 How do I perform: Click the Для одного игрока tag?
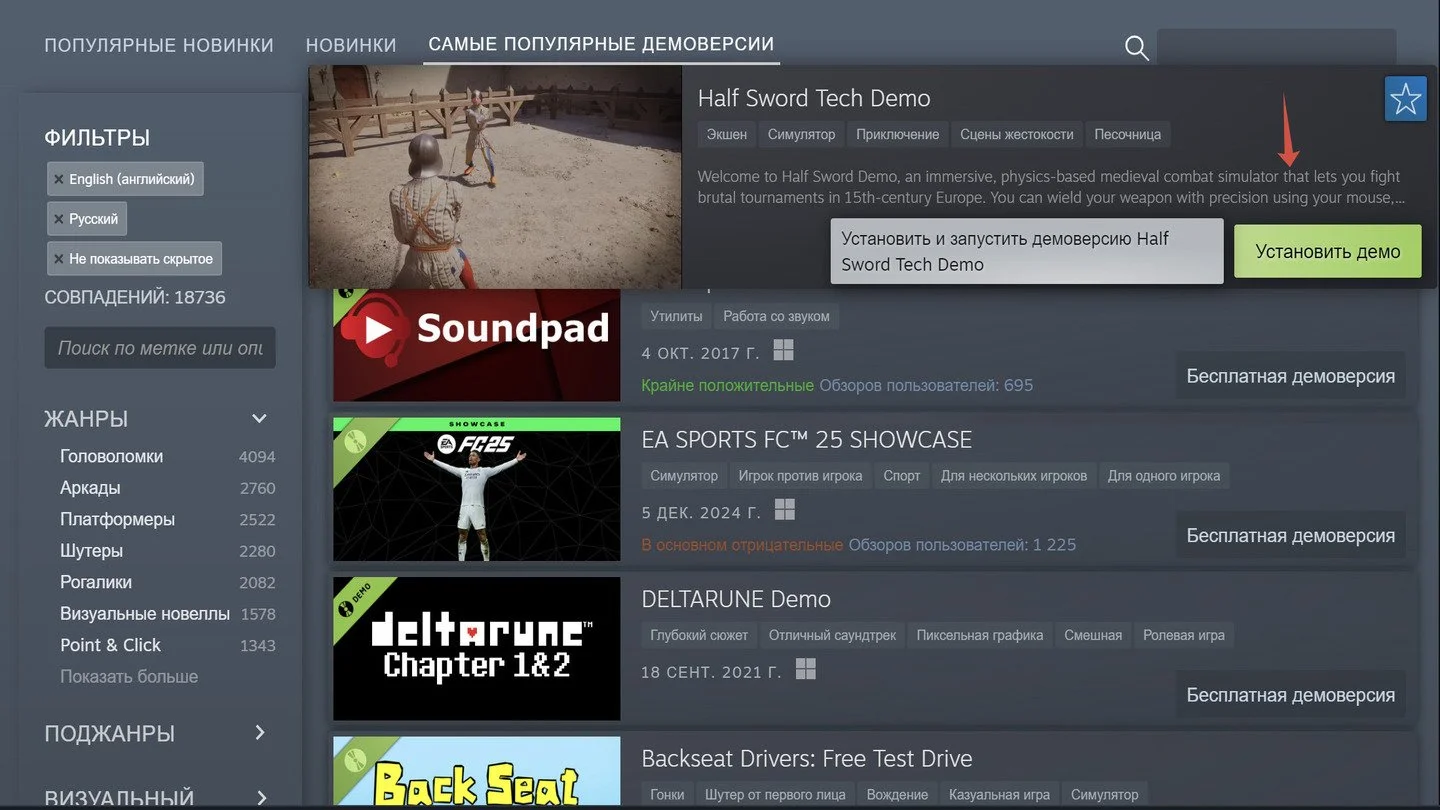click(1164, 476)
